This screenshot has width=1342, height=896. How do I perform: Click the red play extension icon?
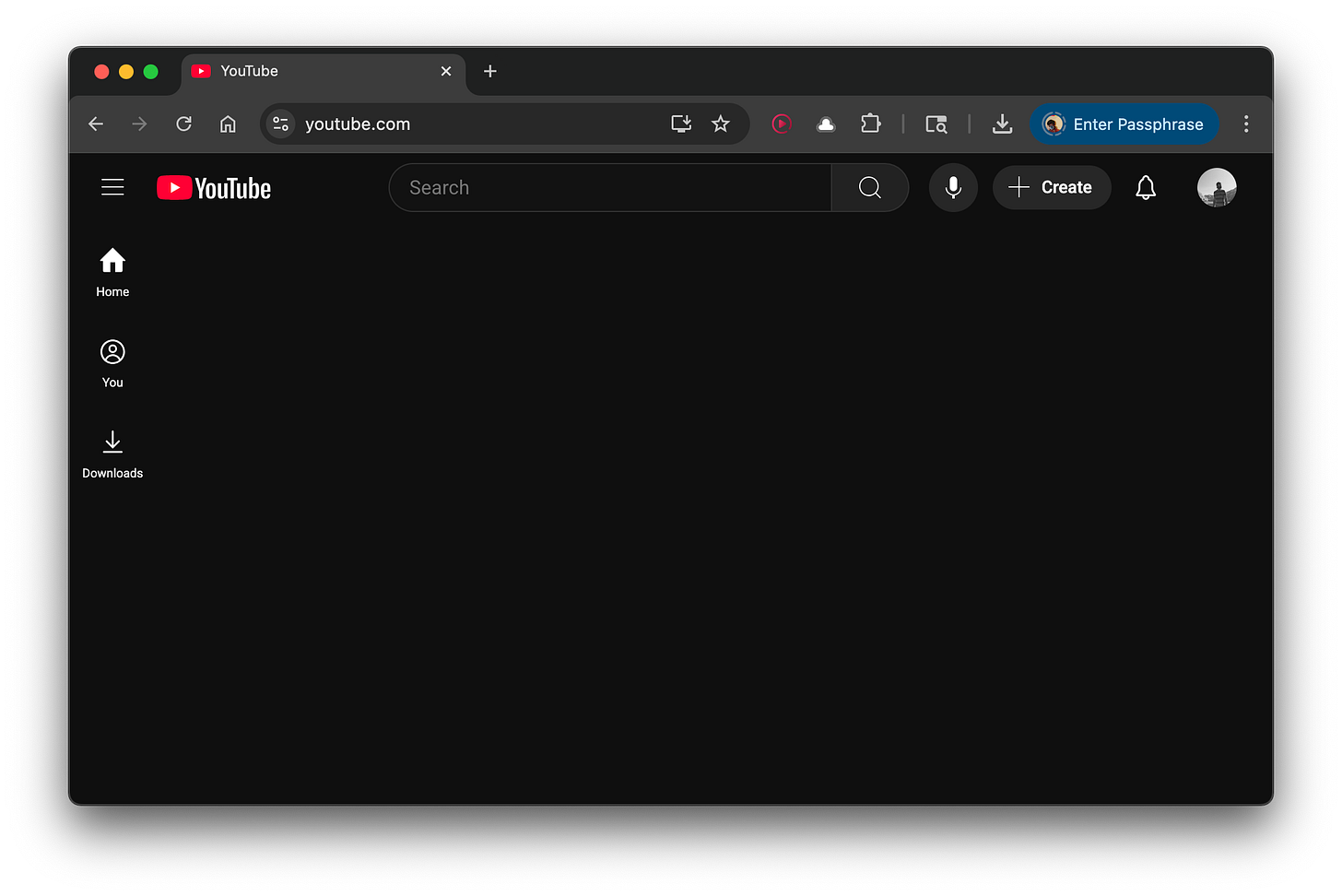(x=782, y=124)
